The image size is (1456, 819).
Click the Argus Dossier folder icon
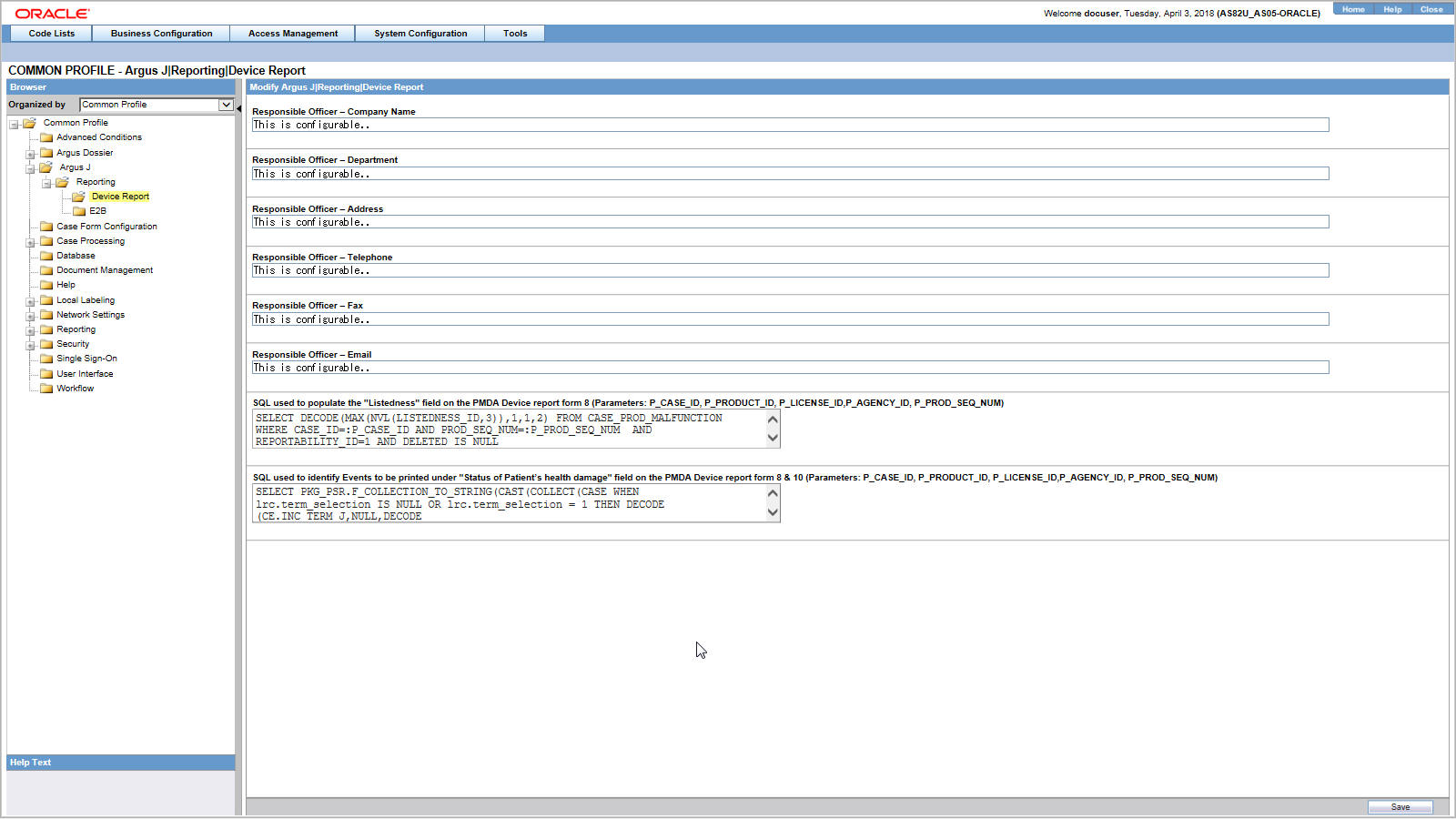click(46, 153)
